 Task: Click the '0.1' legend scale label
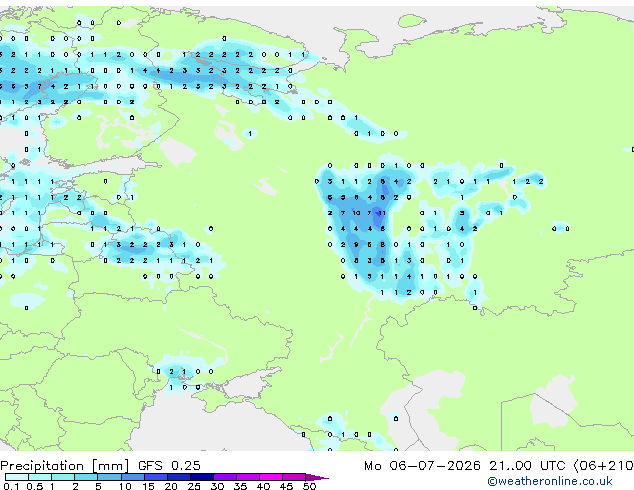(11, 486)
